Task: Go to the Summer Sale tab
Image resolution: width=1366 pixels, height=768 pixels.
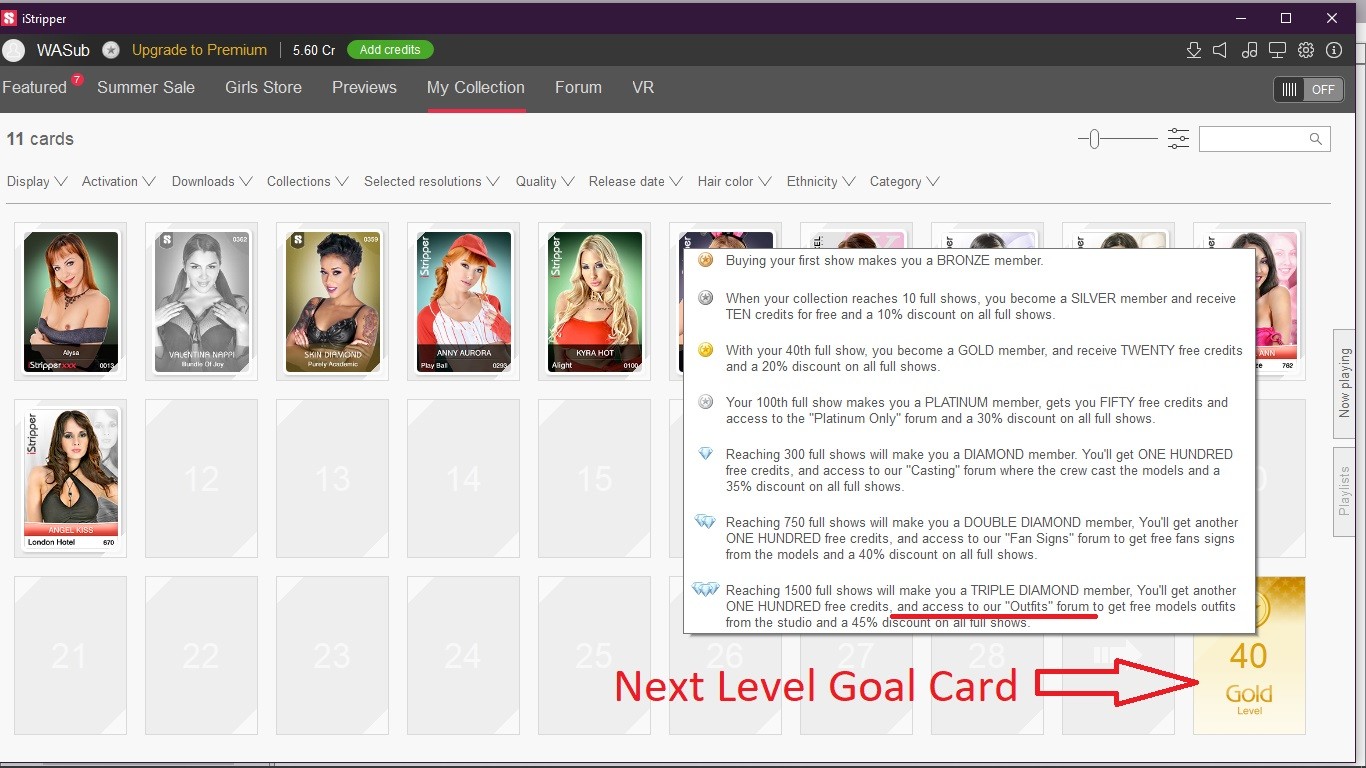Action: click(x=146, y=87)
